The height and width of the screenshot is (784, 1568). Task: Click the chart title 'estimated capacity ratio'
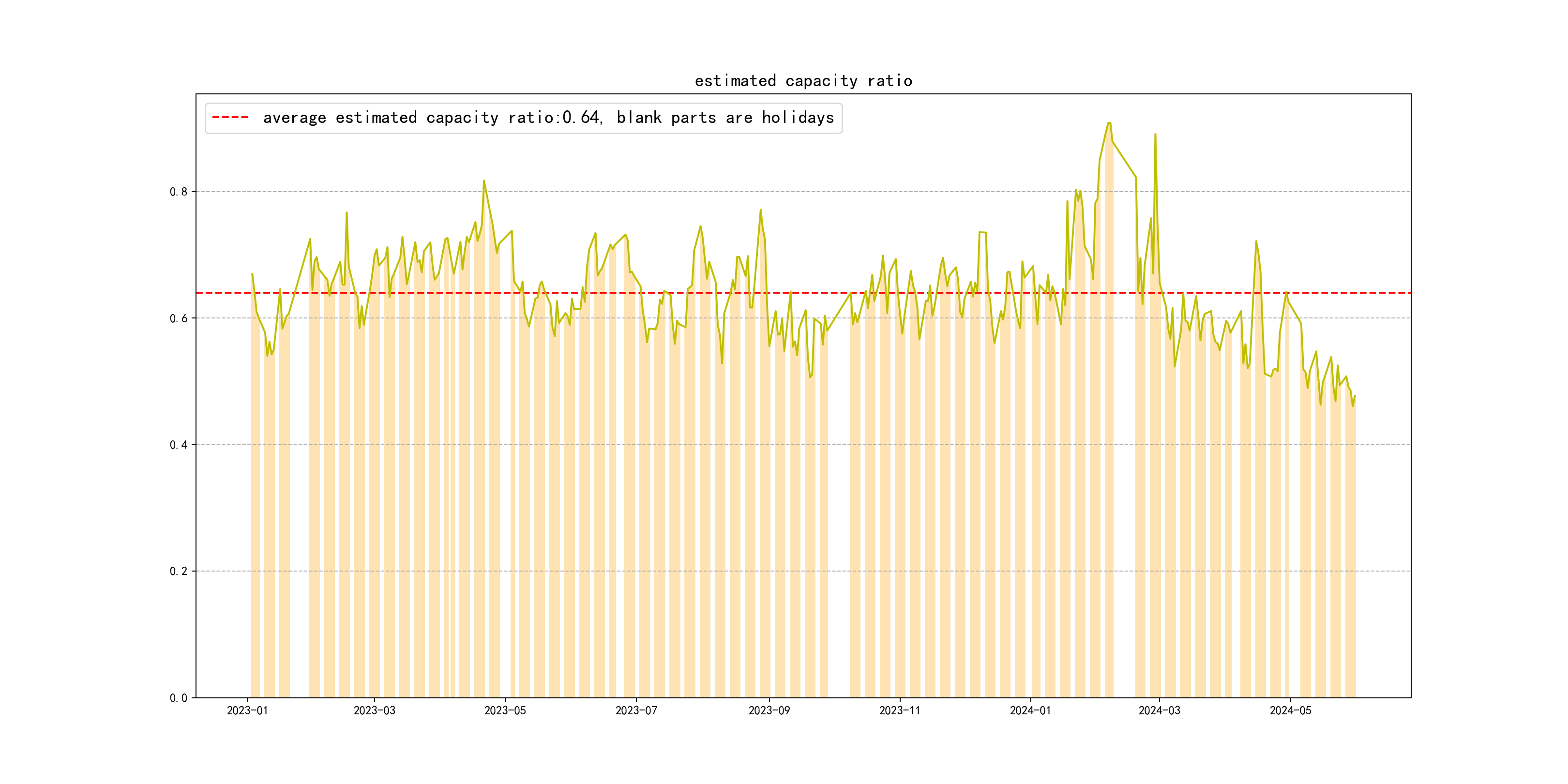pyautogui.click(x=803, y=81)
